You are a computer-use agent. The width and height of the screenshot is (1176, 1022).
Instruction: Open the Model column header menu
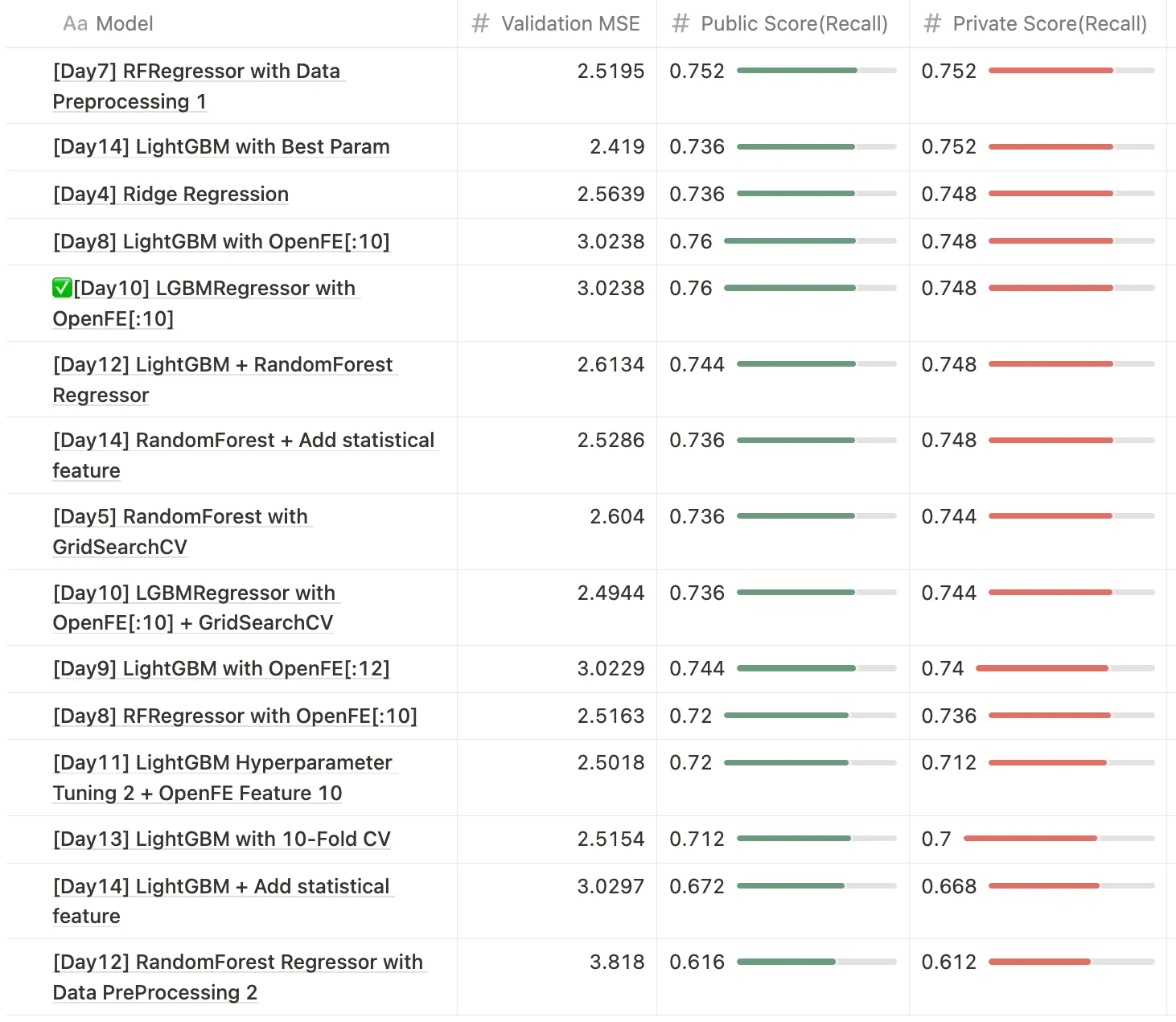point(125,24)
